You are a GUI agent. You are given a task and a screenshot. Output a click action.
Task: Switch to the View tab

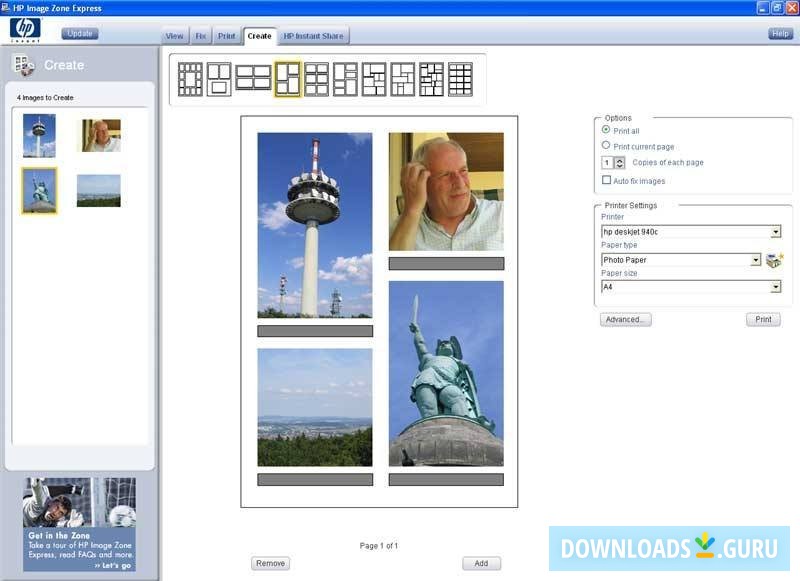tap(174, 34)
